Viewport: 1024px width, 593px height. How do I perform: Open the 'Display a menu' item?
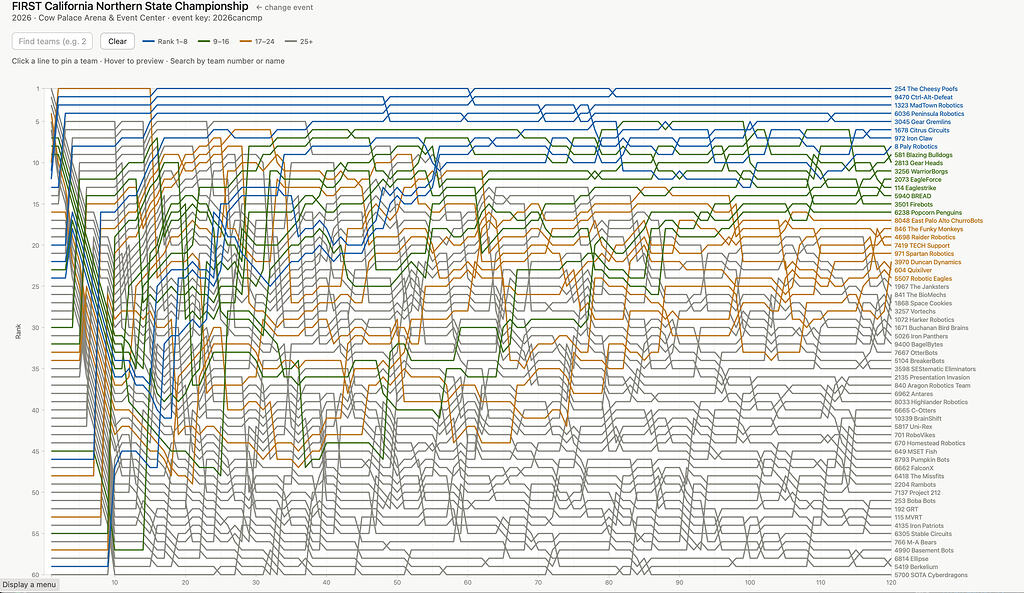pyautogui.click(x=29, y=585)
